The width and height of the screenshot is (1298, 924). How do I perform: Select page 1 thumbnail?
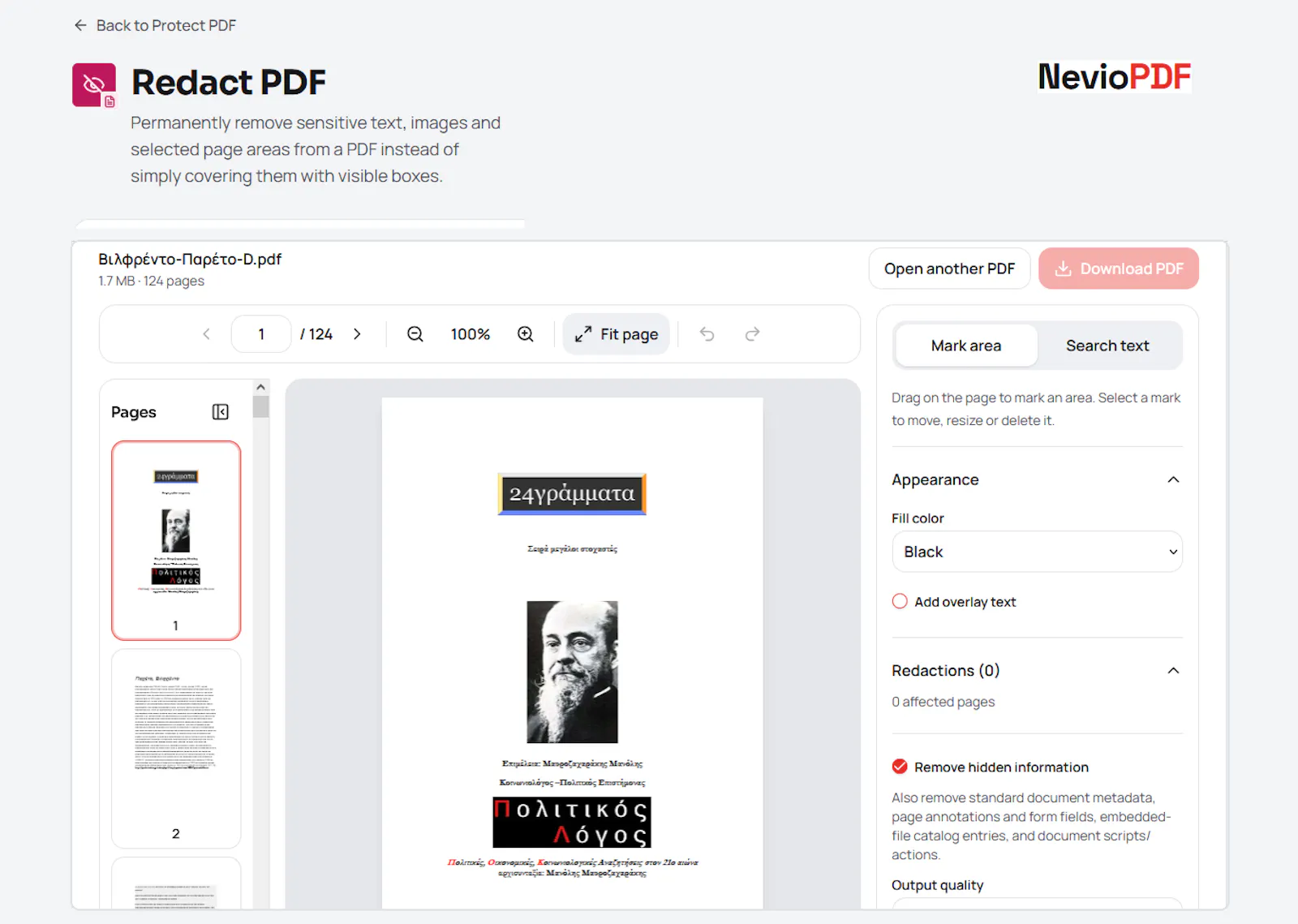click(x=176, y=540)
